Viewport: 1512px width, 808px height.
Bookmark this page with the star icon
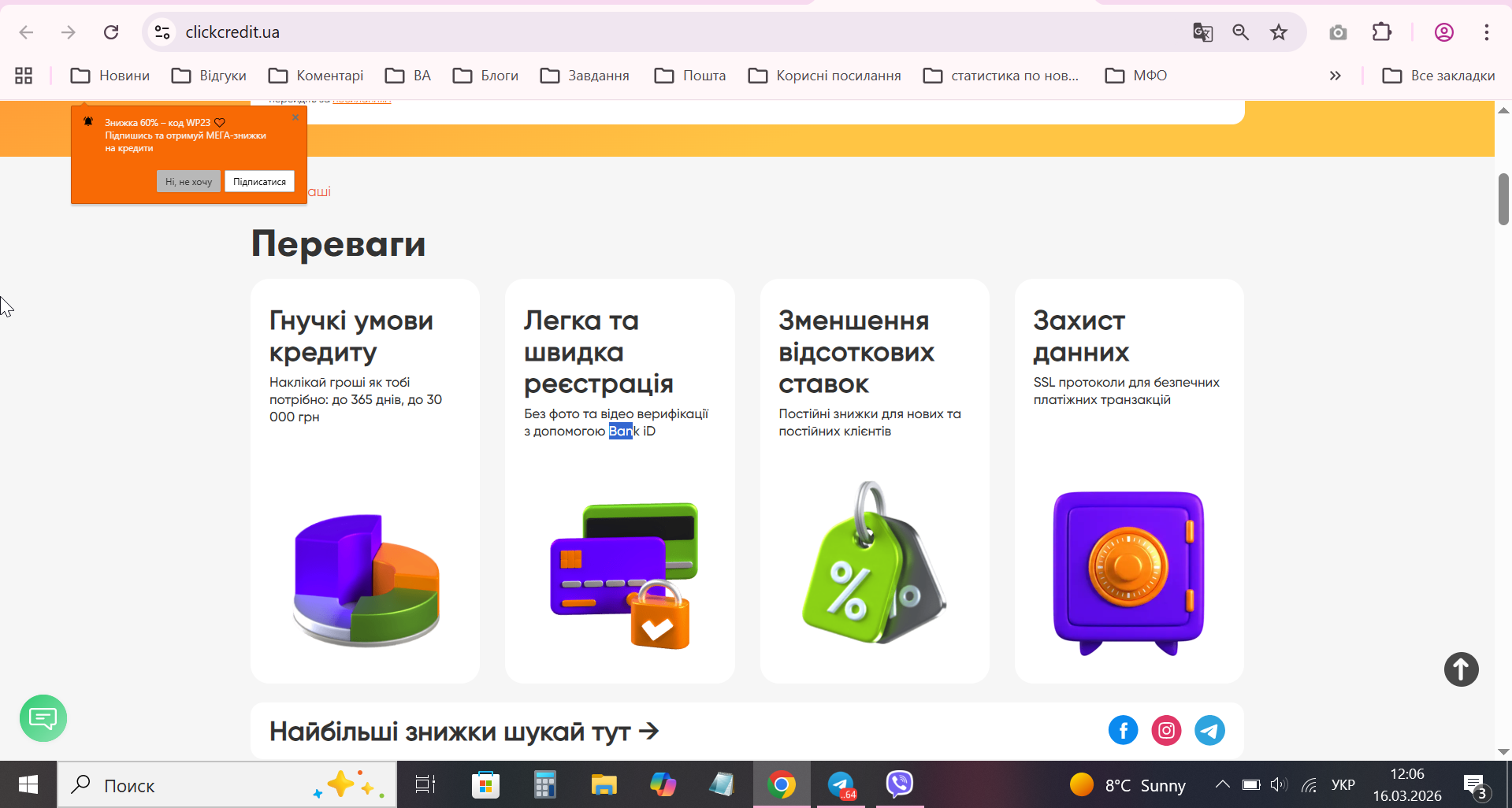coord(1279,32)
